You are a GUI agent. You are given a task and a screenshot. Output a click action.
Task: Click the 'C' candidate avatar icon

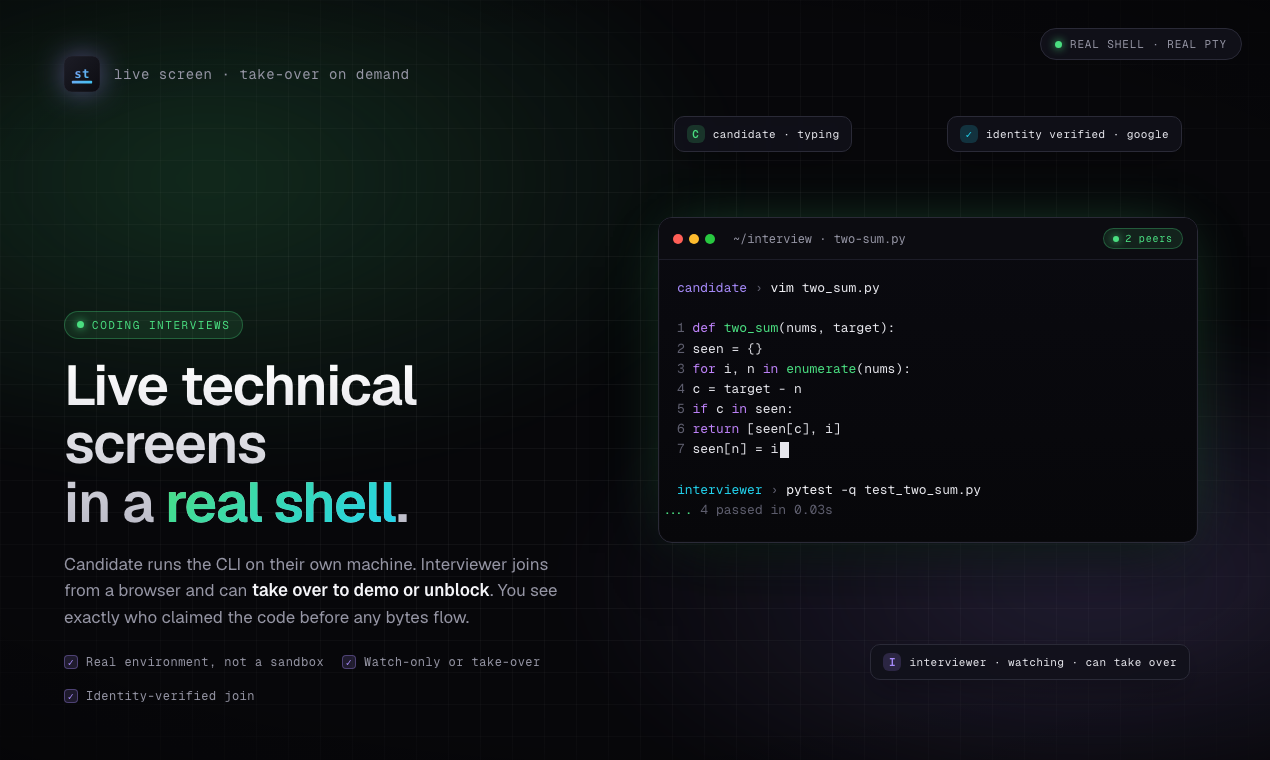[696, 134]
